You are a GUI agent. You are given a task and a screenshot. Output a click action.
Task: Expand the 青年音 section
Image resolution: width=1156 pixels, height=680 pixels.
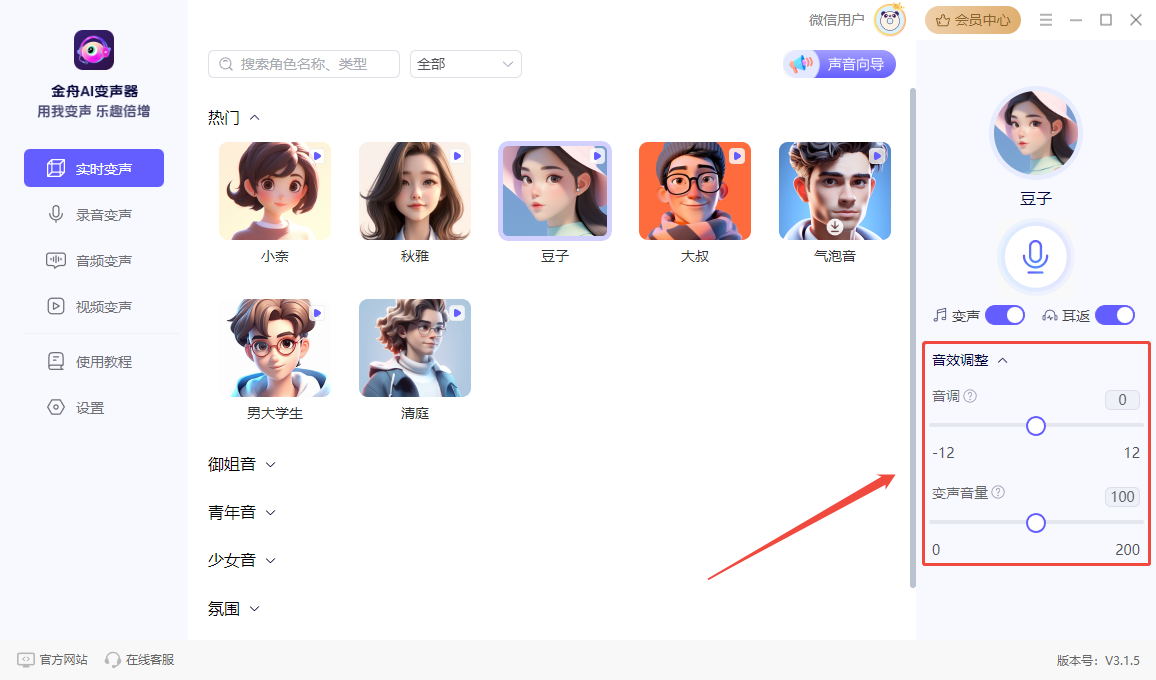[x=271, y=513]
